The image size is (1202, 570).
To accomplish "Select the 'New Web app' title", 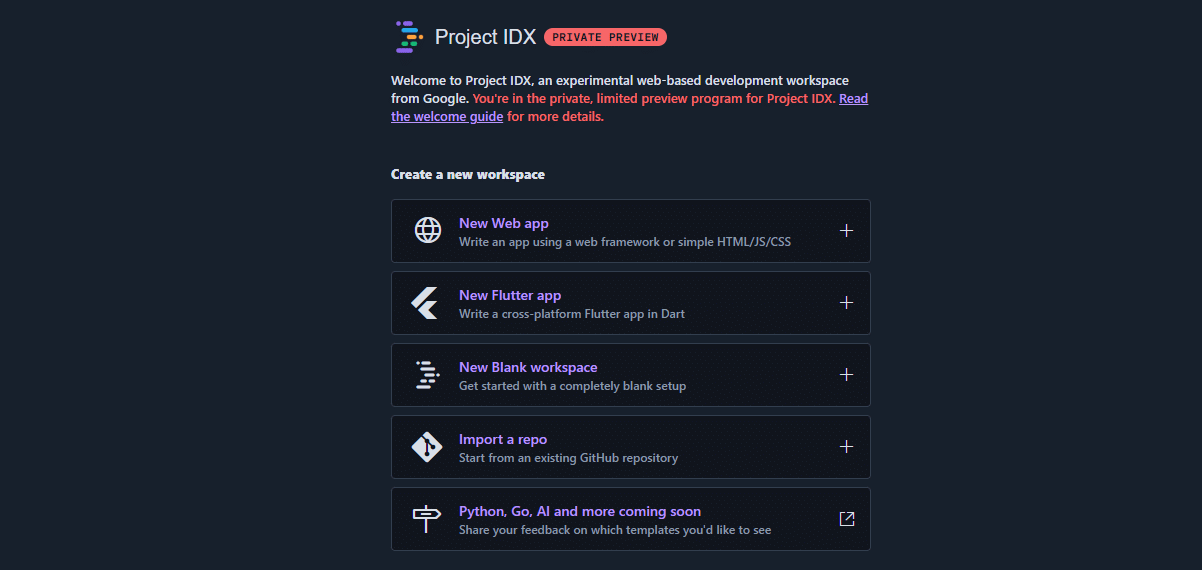I will pos(504,223).
